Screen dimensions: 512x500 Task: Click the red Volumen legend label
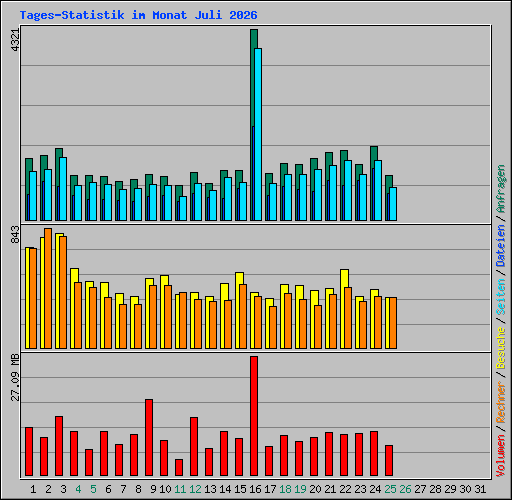pos(501,456)
